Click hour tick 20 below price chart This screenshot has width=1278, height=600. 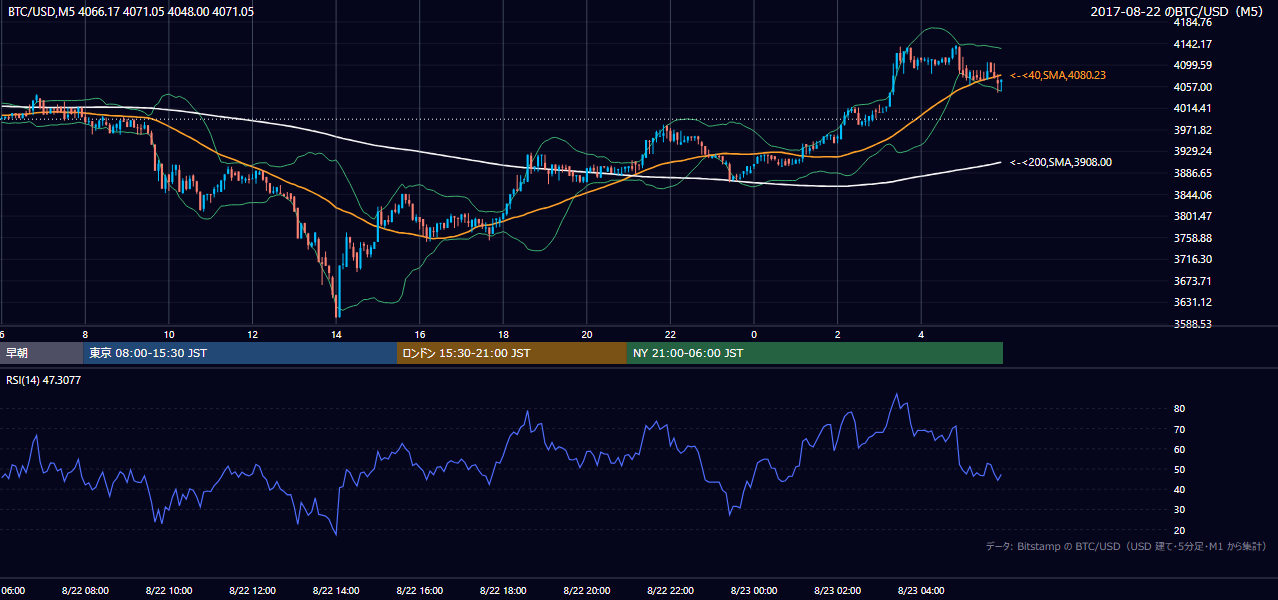tap(587, 334)
